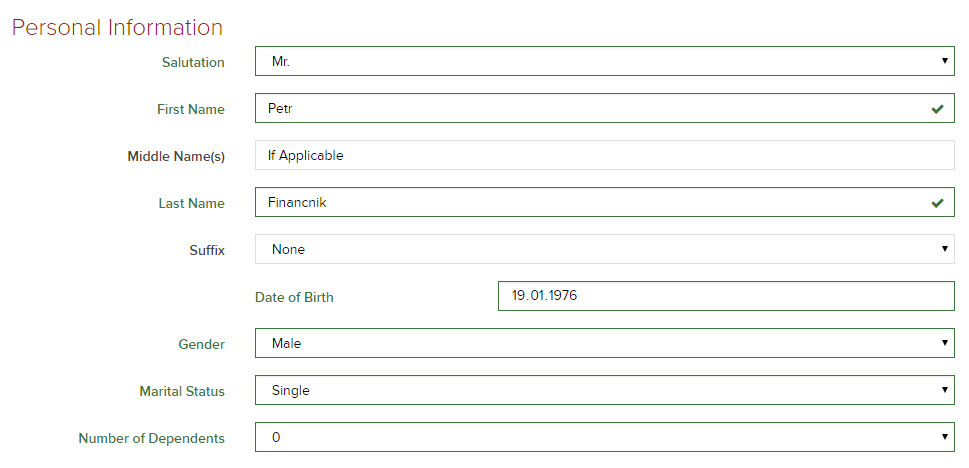Click the green checkmark in First Name field
Viewport: 969px width, 468px height.
(937, 109)
